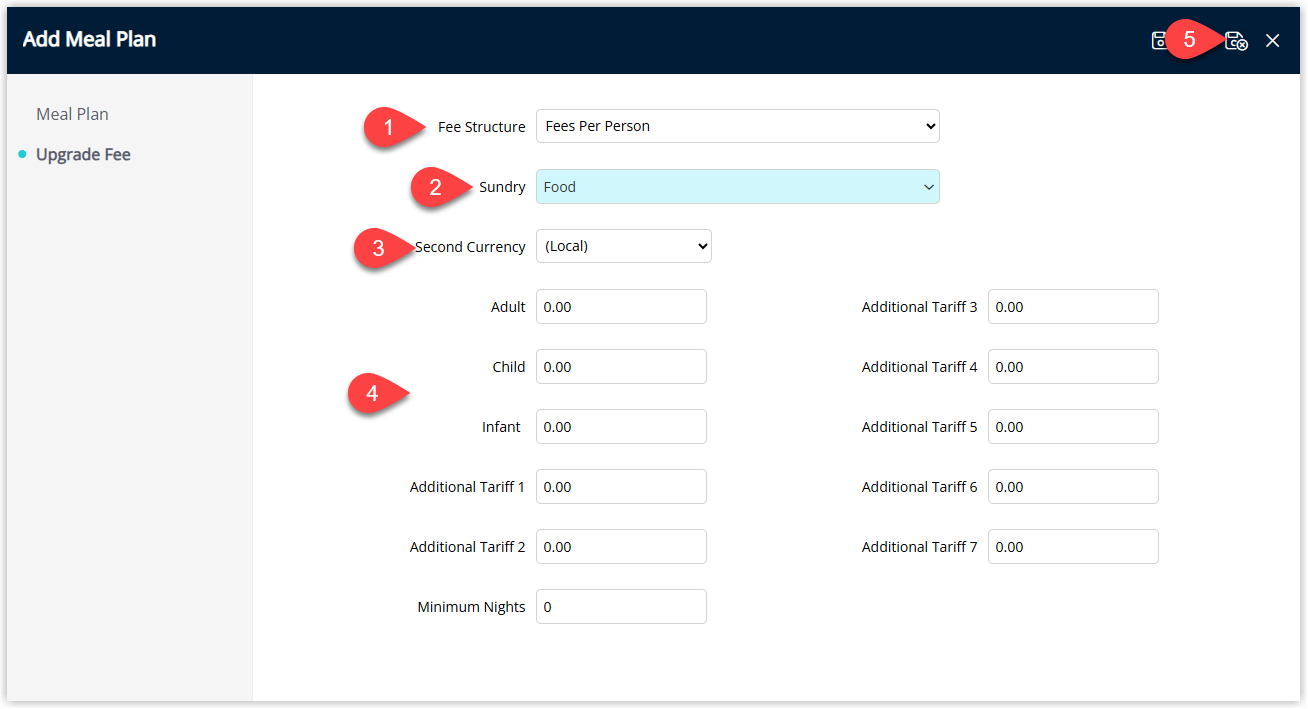This screenshot has height=709, width=1308.
Task: Click the Sundry label
Action: 502,187
